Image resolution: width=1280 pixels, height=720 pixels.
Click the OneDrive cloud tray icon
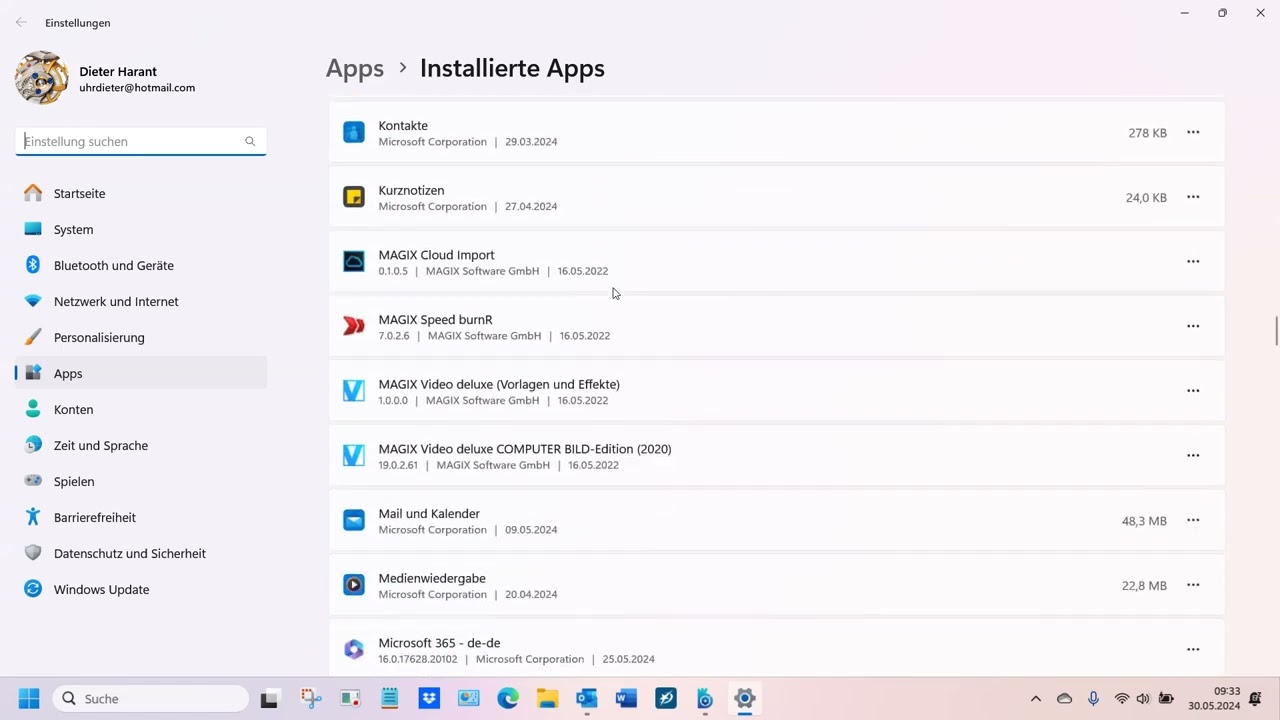click(x=1064, y=698)
